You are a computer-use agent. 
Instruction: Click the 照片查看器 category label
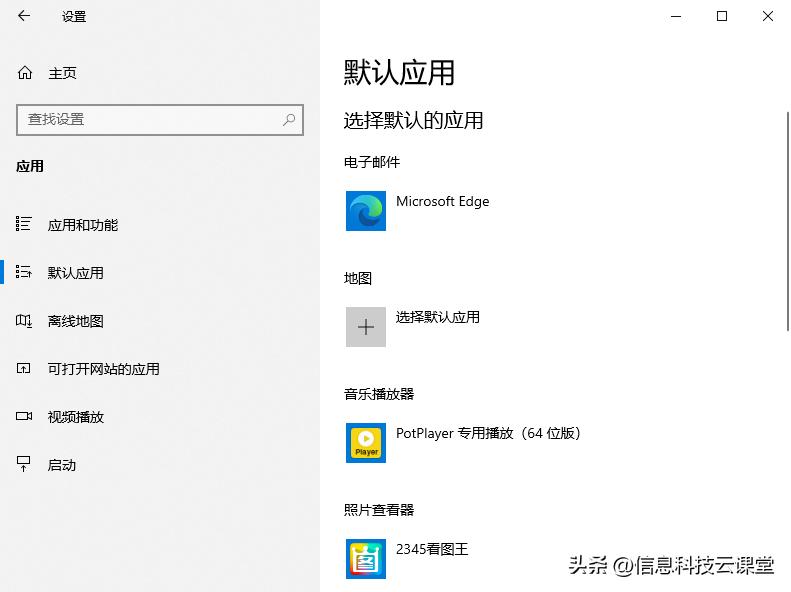pyautogui.click(x=379, y=510)
